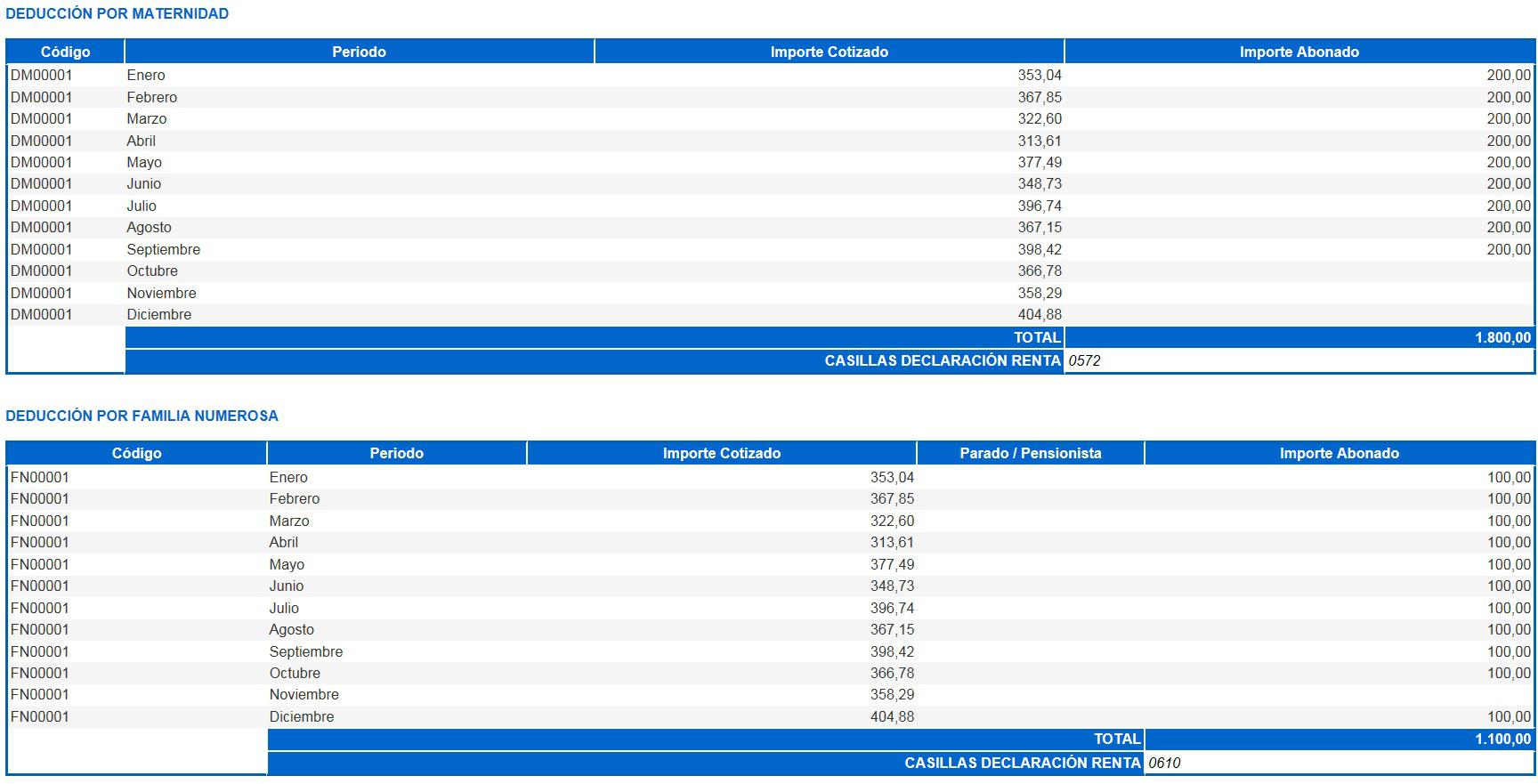The height and width of the screenshot is (784, 1538).
Task: Select casilla 0610 in the familia numerosa table
Action: (x=1164, y=763)
